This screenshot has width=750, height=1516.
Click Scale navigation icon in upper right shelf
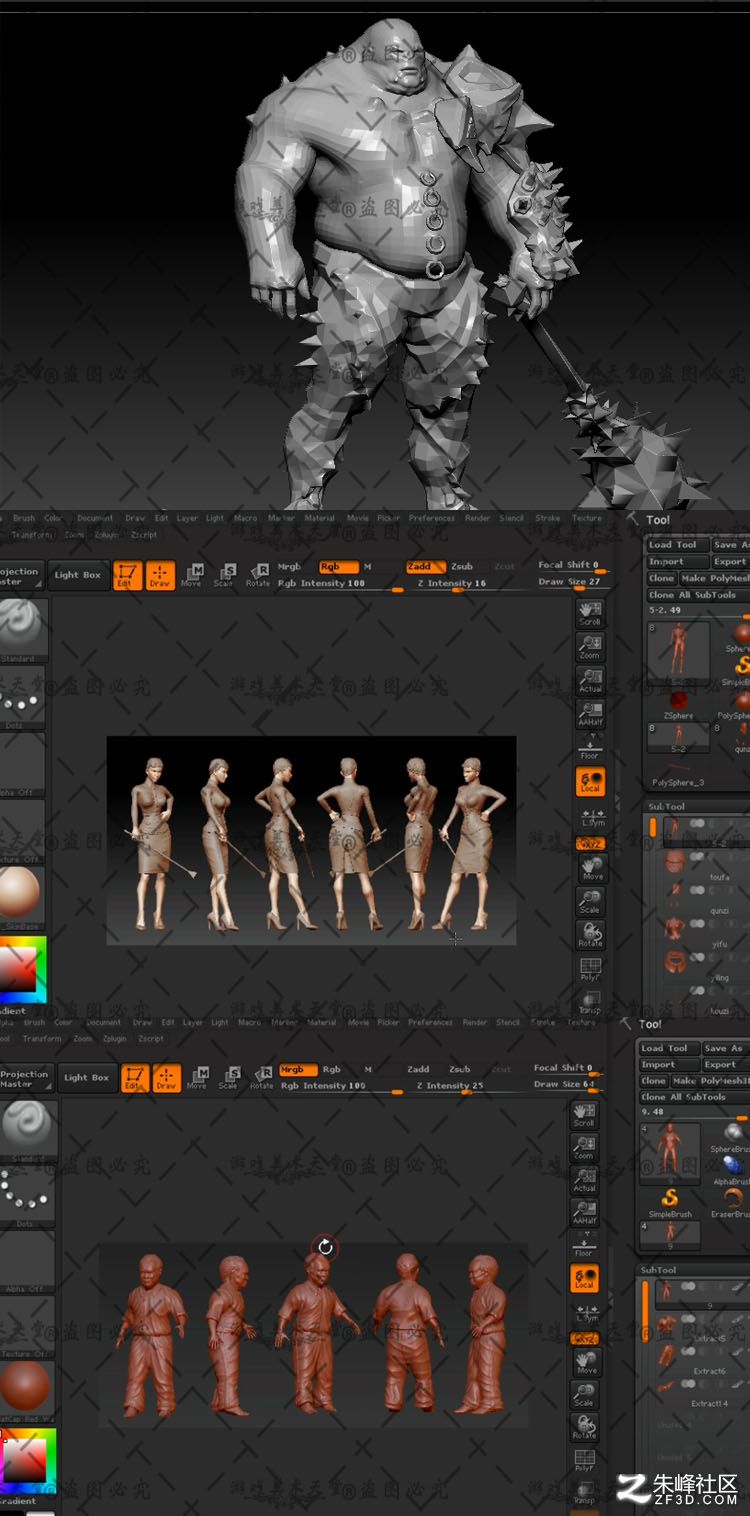(x=590, y=901)
